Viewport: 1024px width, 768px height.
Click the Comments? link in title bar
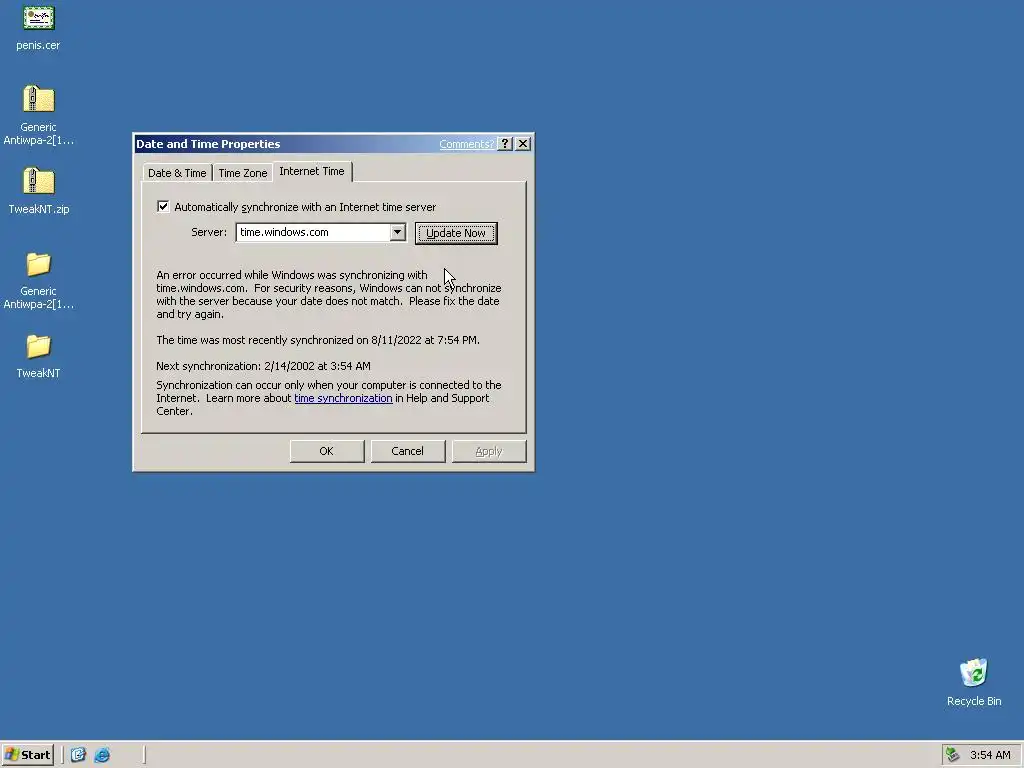[466, 144]
